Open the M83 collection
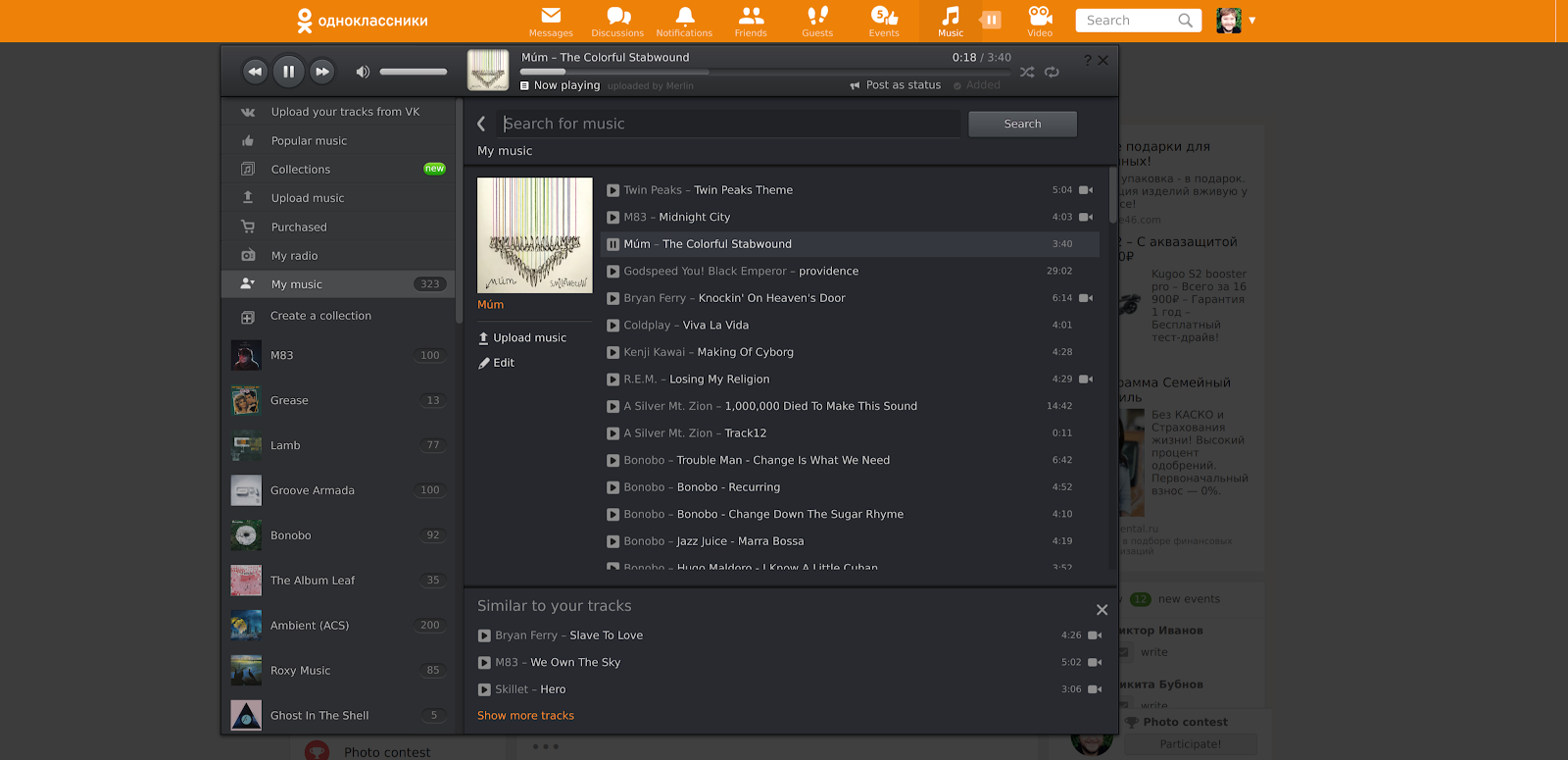Screen dimensions: 1568x760 339,355
